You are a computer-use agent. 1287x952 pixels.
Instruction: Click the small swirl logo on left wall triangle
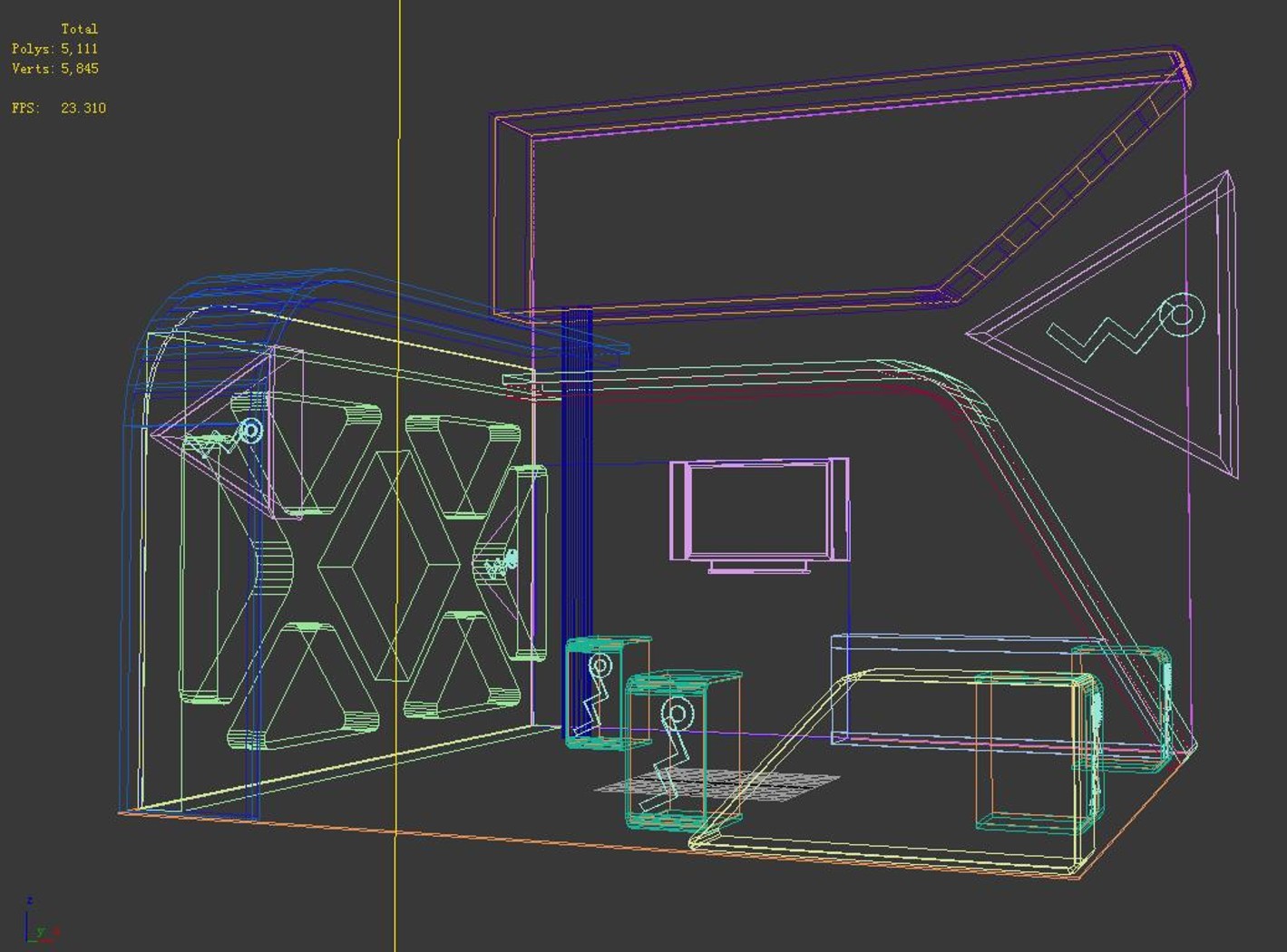click(251, 430)
